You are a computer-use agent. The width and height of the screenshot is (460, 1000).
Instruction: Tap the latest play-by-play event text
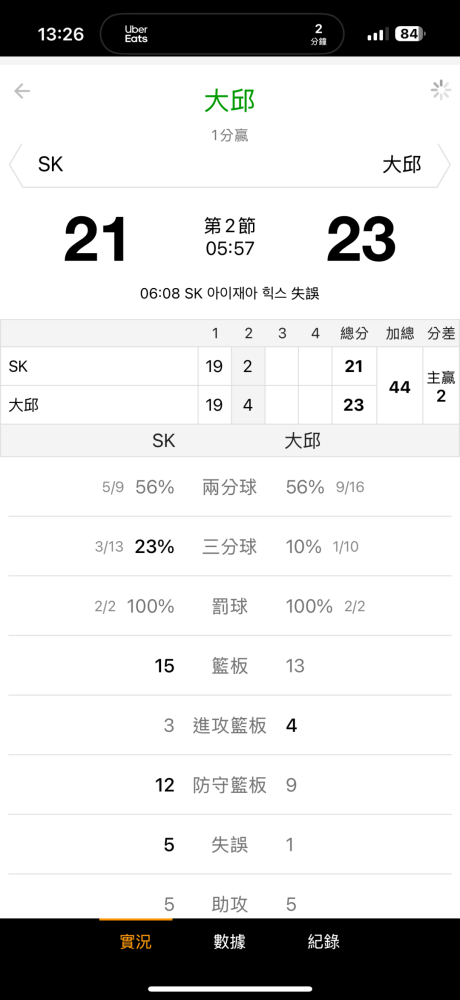(230, 294)
